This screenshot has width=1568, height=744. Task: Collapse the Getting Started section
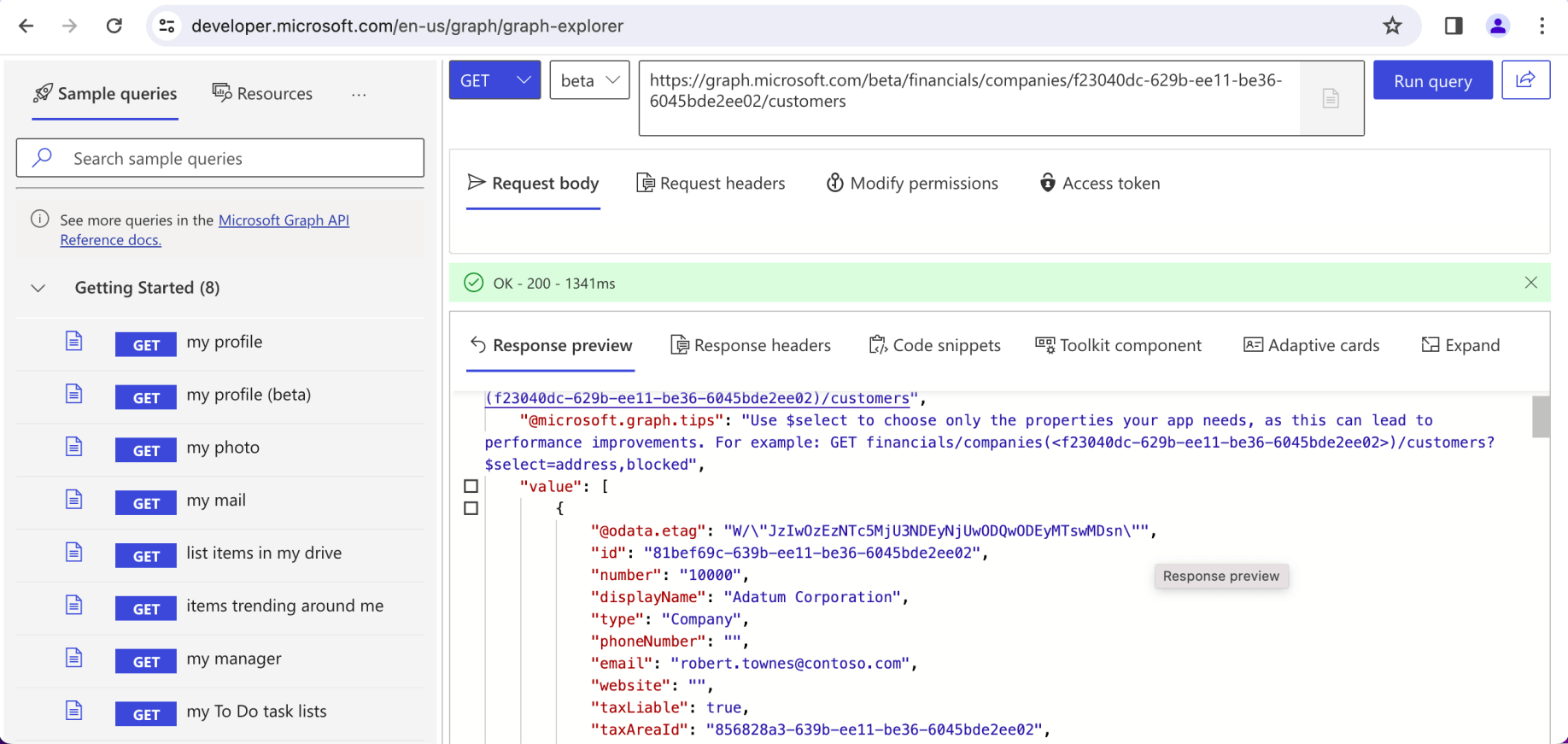point(38,288)
